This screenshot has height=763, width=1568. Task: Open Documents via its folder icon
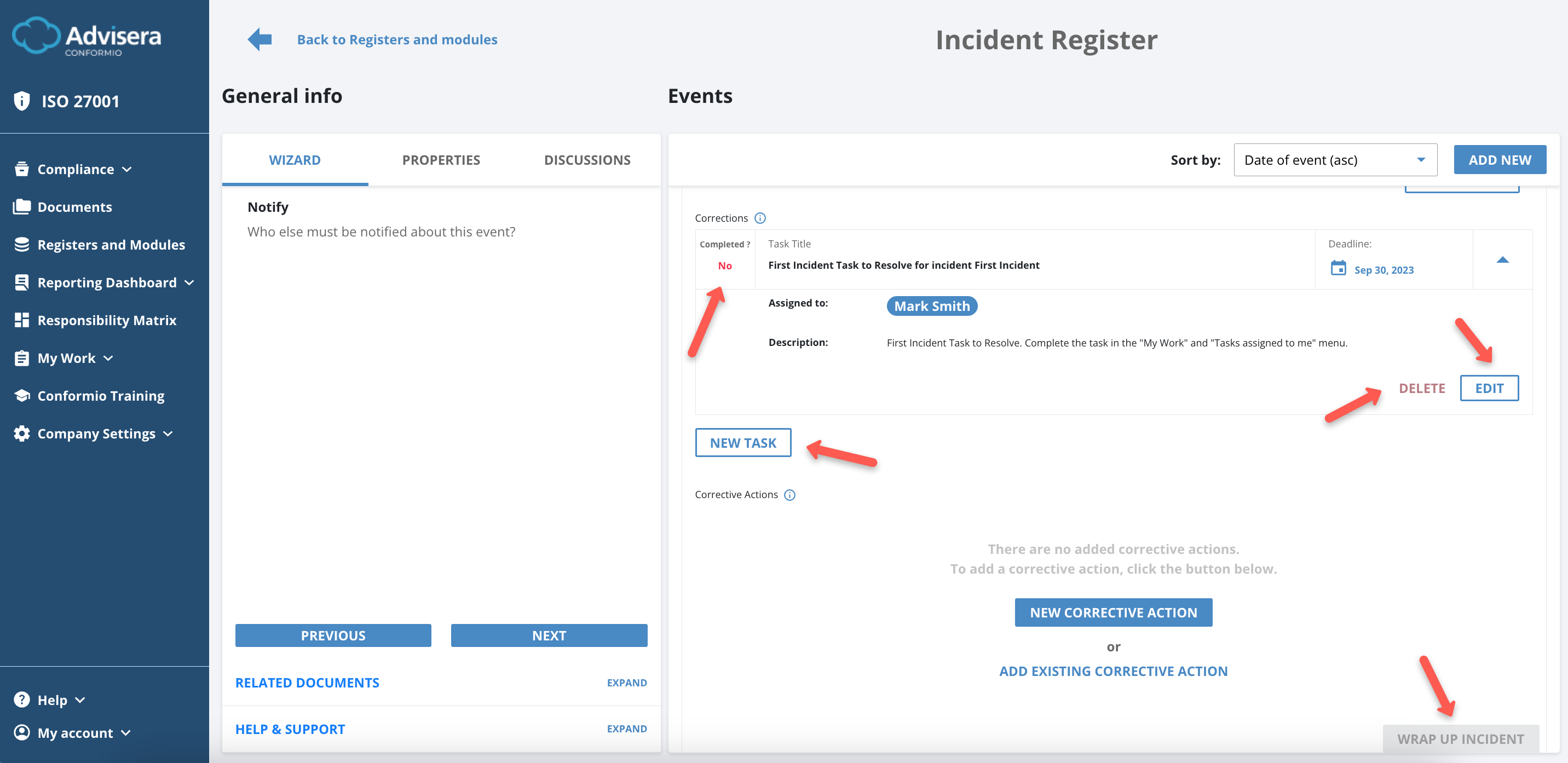(22, 206)
